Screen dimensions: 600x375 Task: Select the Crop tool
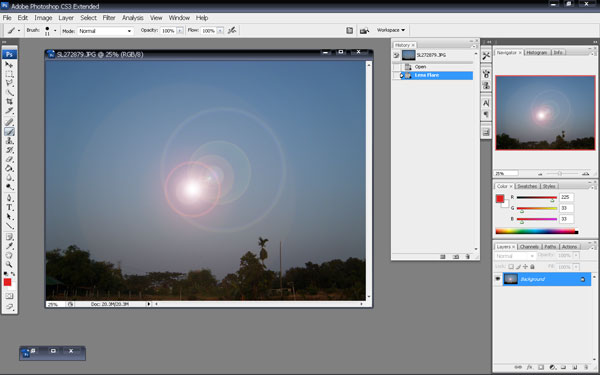tap(9, 101)
